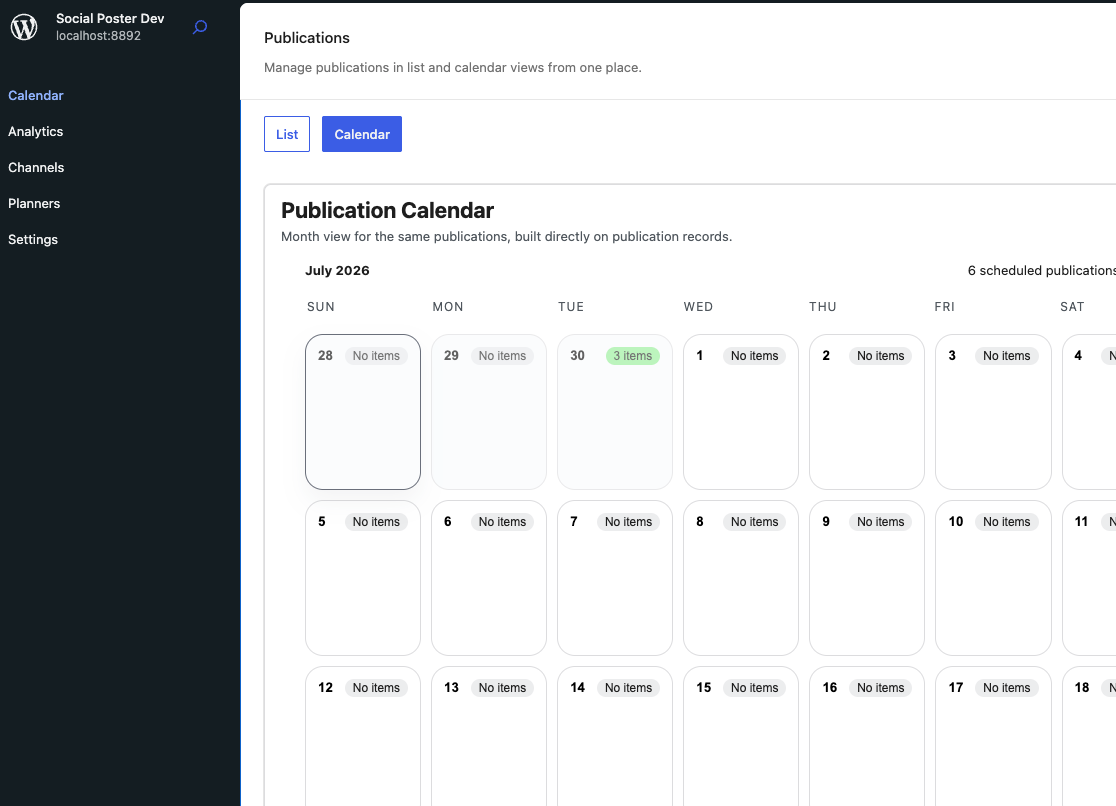Navigate to Planners in the sidebar

click(x=34, y=204)
